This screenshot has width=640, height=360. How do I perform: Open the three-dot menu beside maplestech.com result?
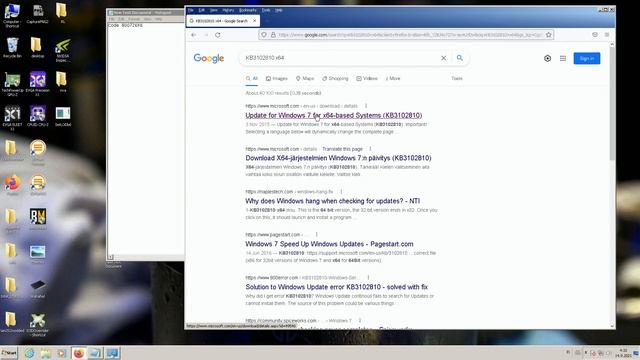click(341, 192)
